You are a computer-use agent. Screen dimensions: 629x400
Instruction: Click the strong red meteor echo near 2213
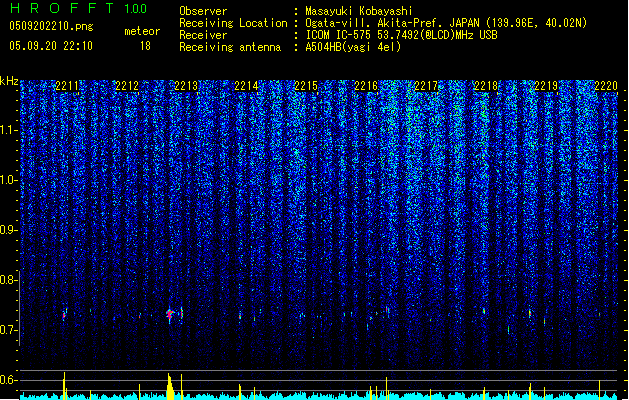tap(170, 315)
